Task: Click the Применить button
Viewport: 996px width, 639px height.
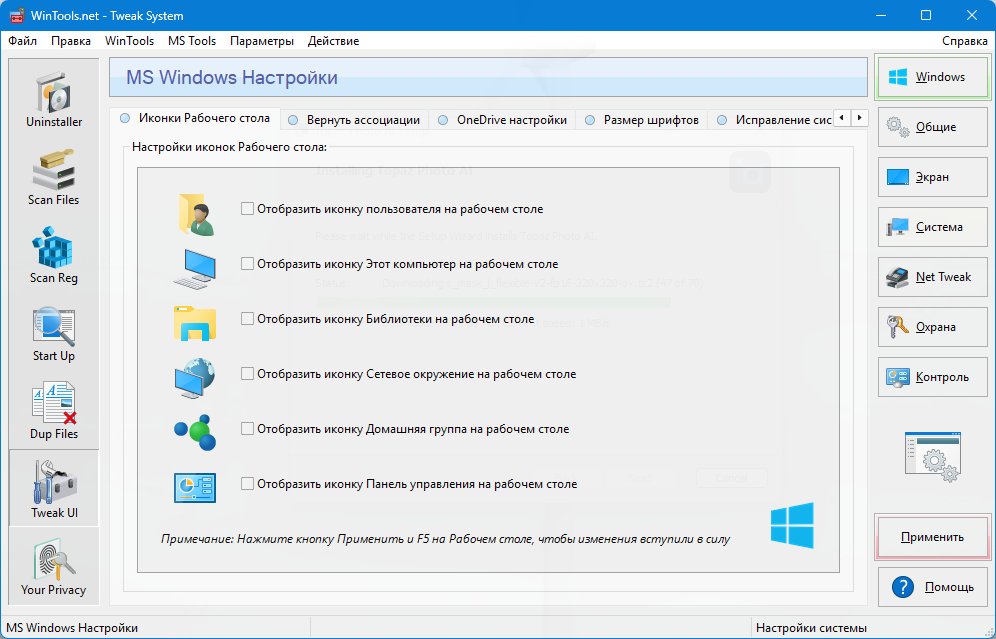Action: 932,537
